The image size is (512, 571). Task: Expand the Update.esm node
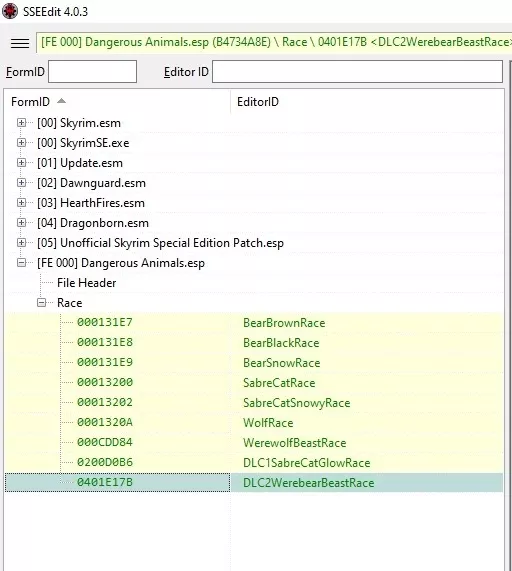tap(21, 163)
